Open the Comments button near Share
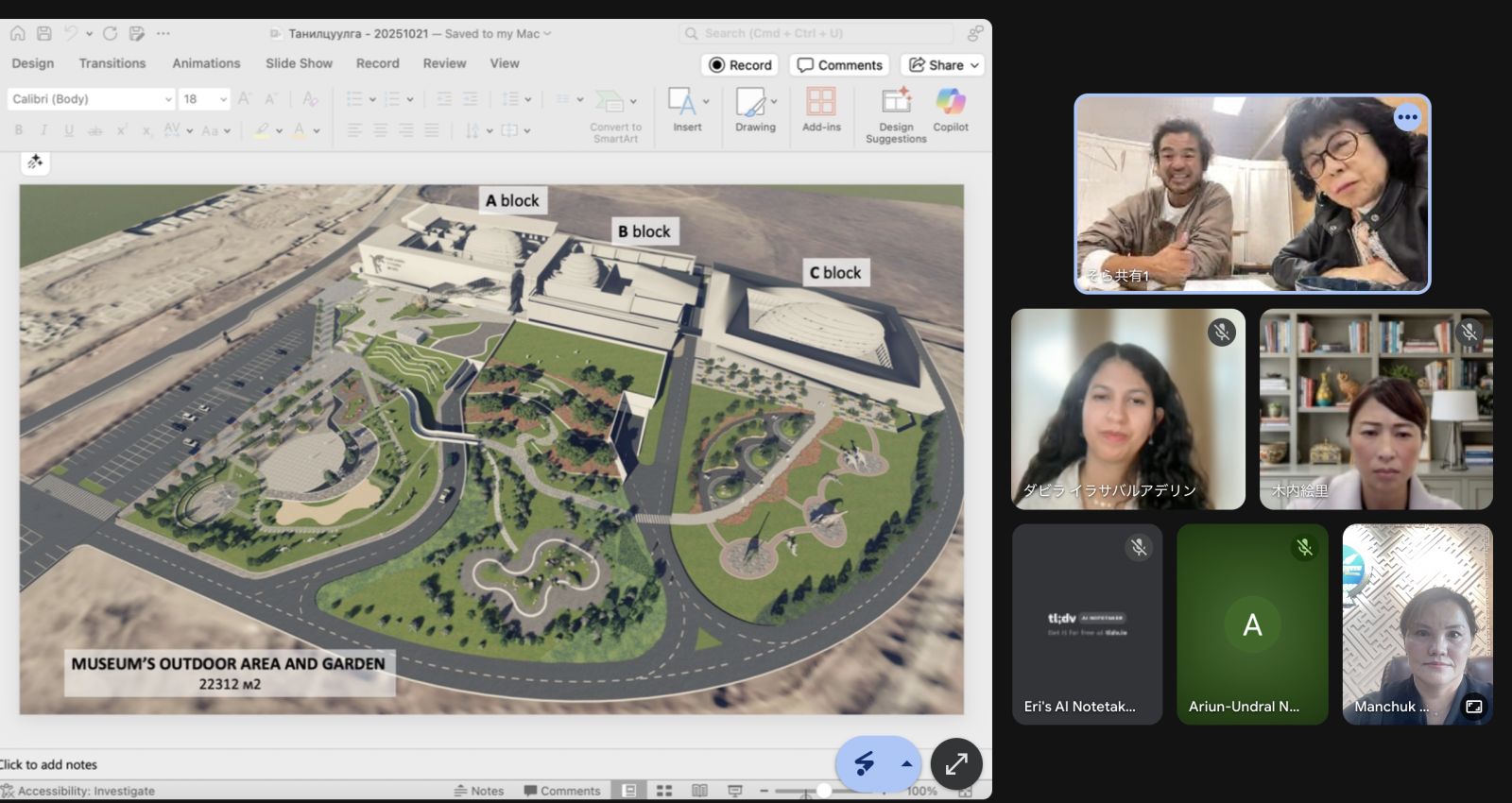This screenshot has width=1512, height=803. [839, 65]
